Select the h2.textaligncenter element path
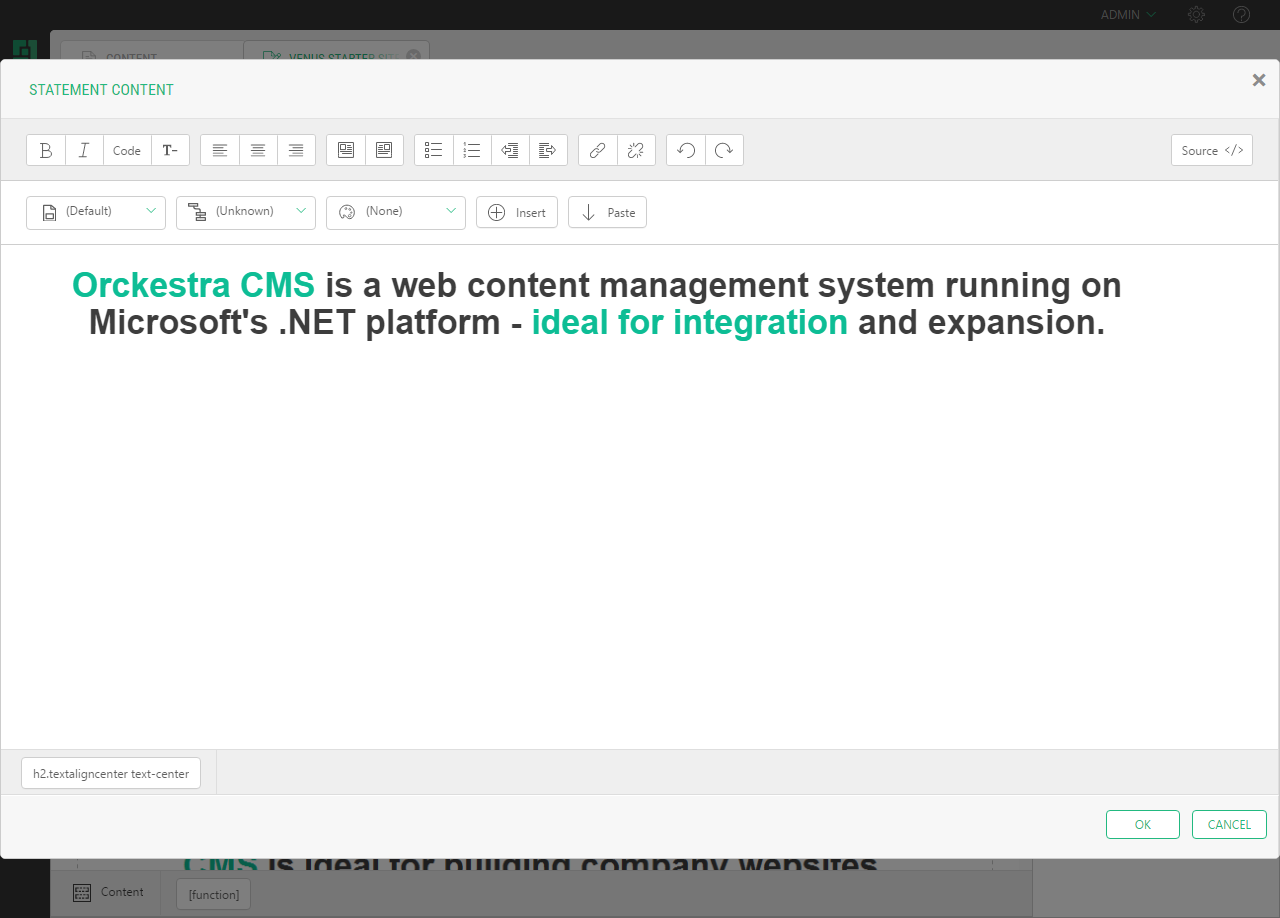1280x918 pixels. point(111,773)
